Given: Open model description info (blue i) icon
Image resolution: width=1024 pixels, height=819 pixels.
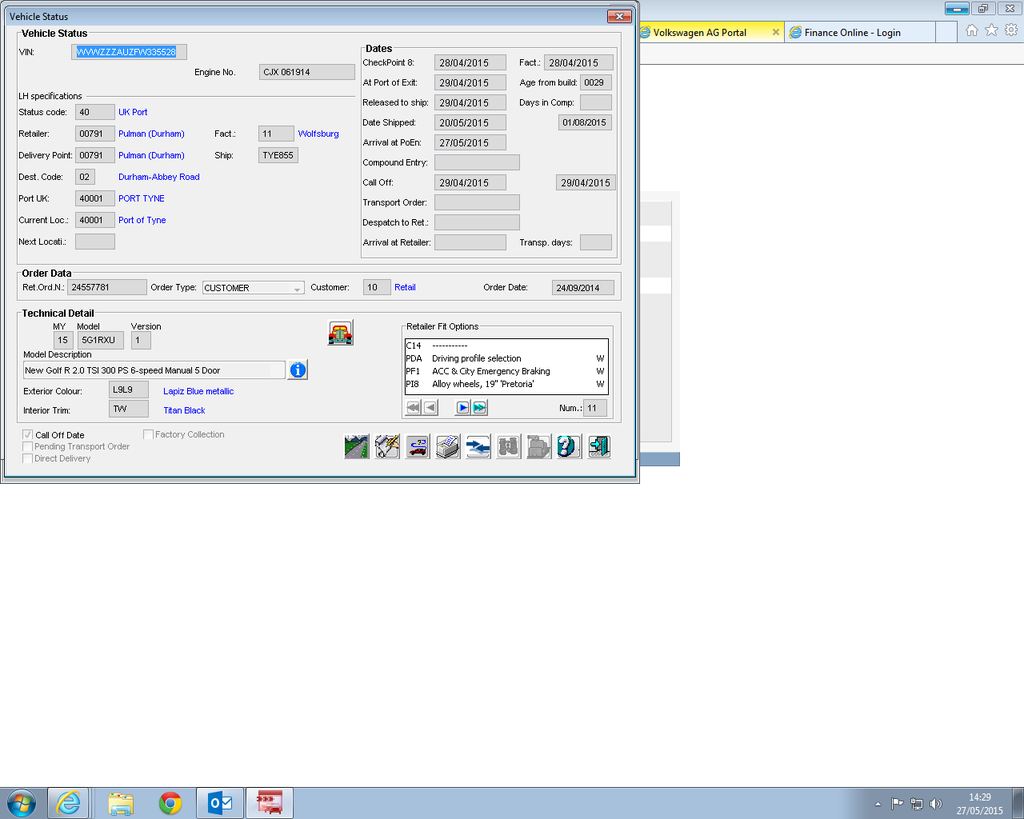Looking at the screenshot, I should click(298, 370).
